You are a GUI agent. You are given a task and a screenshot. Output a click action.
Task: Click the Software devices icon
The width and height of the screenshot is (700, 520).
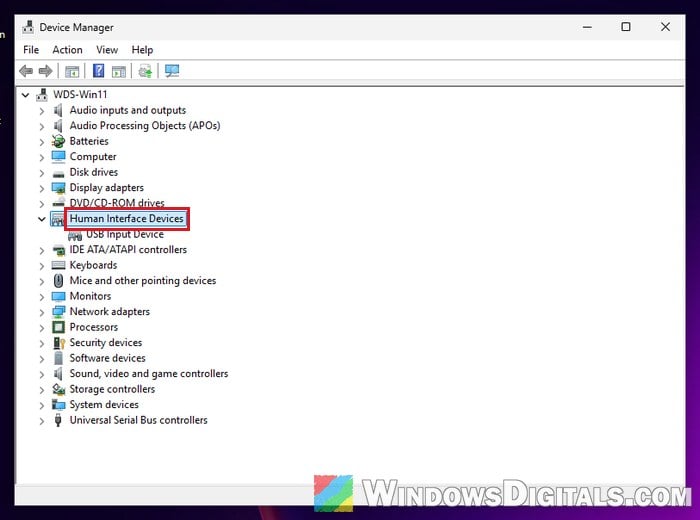(58, 358)
